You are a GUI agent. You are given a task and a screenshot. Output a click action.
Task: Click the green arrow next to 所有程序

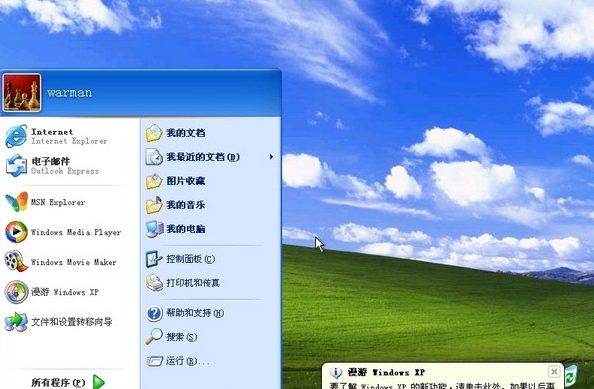(x=99, y=382)
